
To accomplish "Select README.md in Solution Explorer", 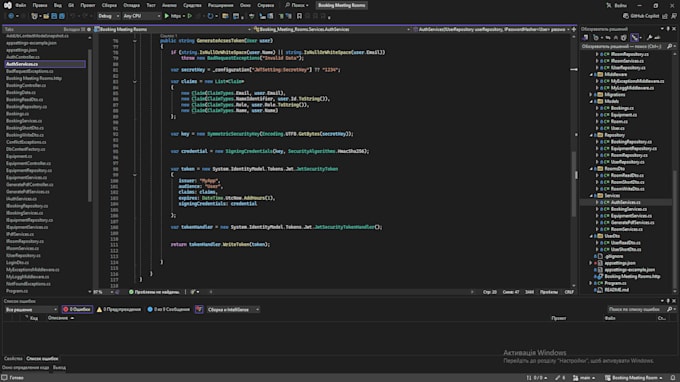I will [x=617, y=290].
